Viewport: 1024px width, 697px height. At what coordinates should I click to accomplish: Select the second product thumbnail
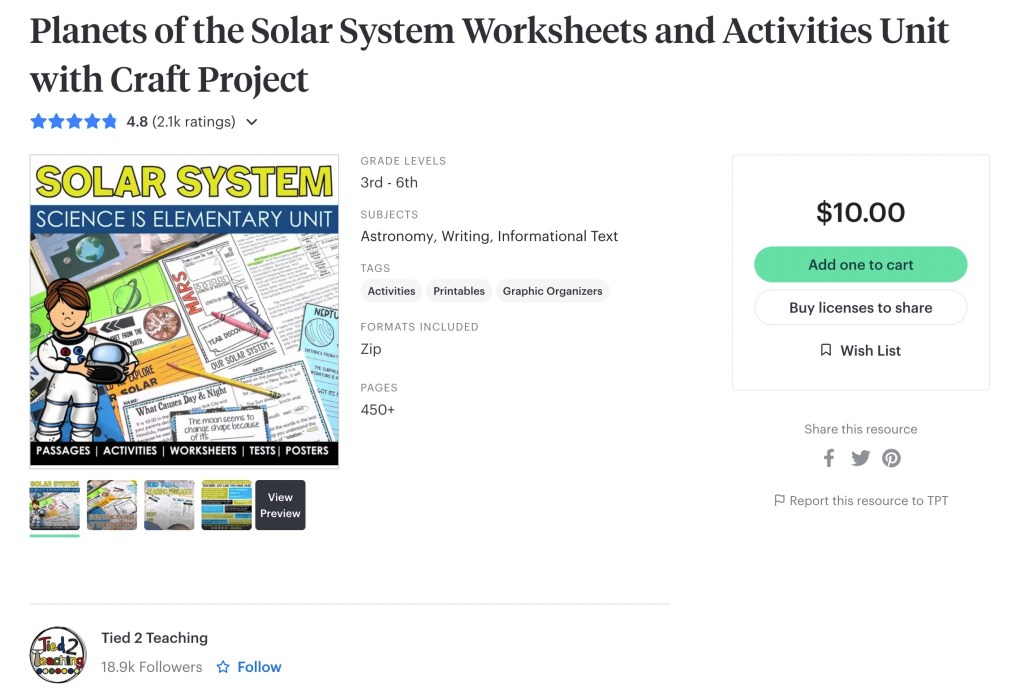112,505
